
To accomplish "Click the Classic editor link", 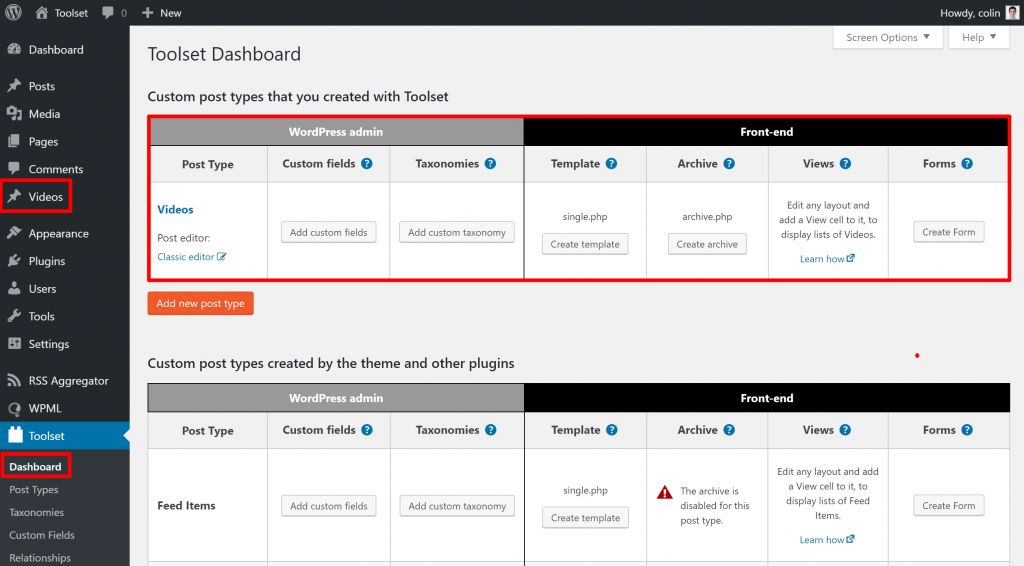I will (186, 257).
